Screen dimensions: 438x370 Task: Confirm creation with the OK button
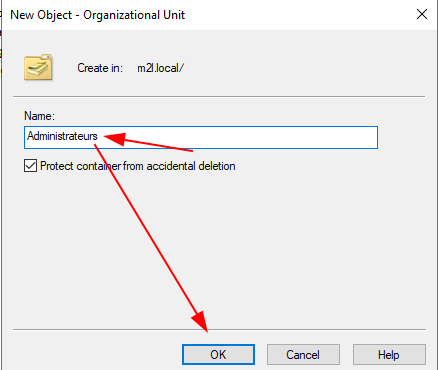(218, 355)
